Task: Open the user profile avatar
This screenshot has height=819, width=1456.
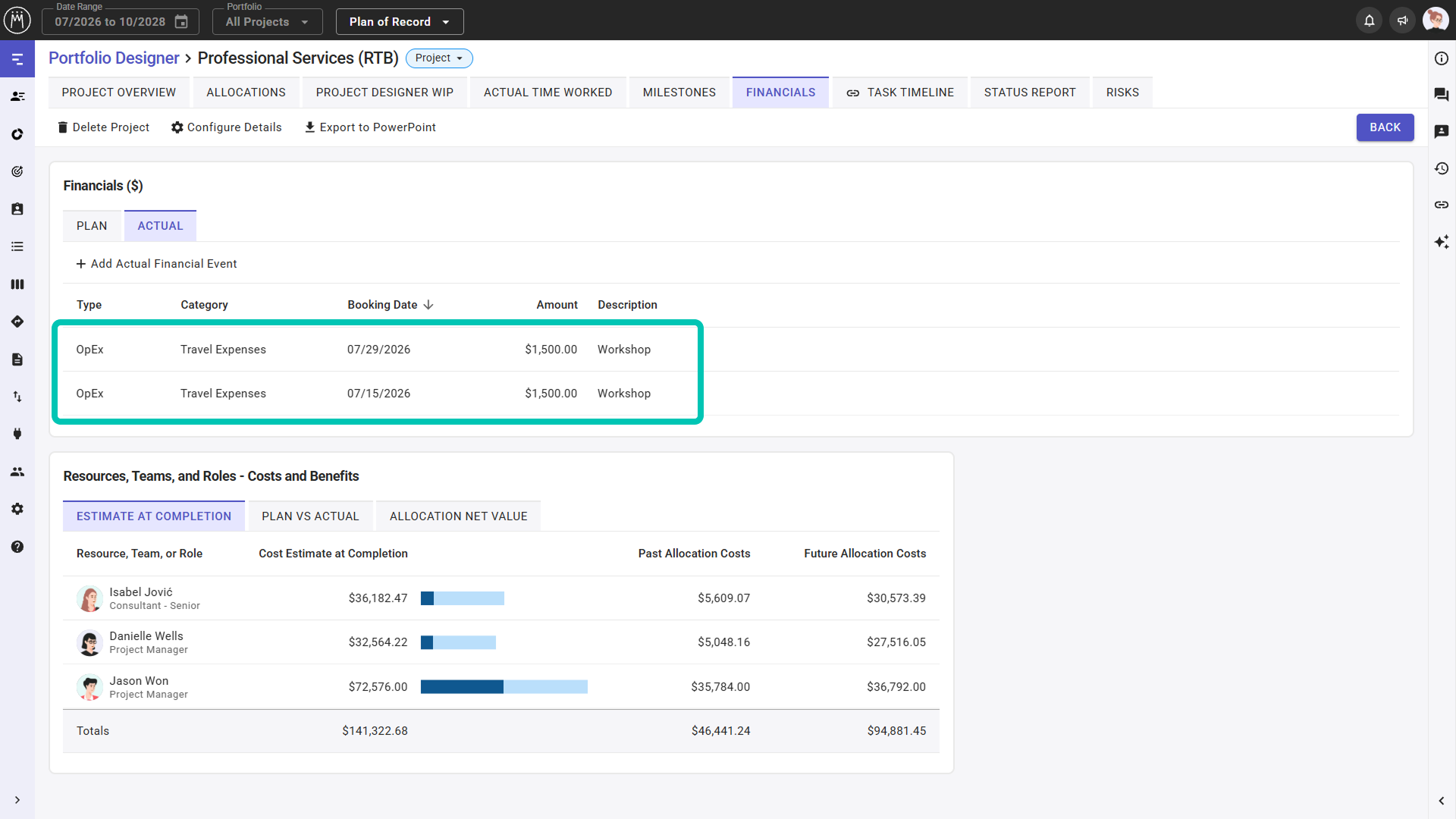Action: coord(1435,20)
